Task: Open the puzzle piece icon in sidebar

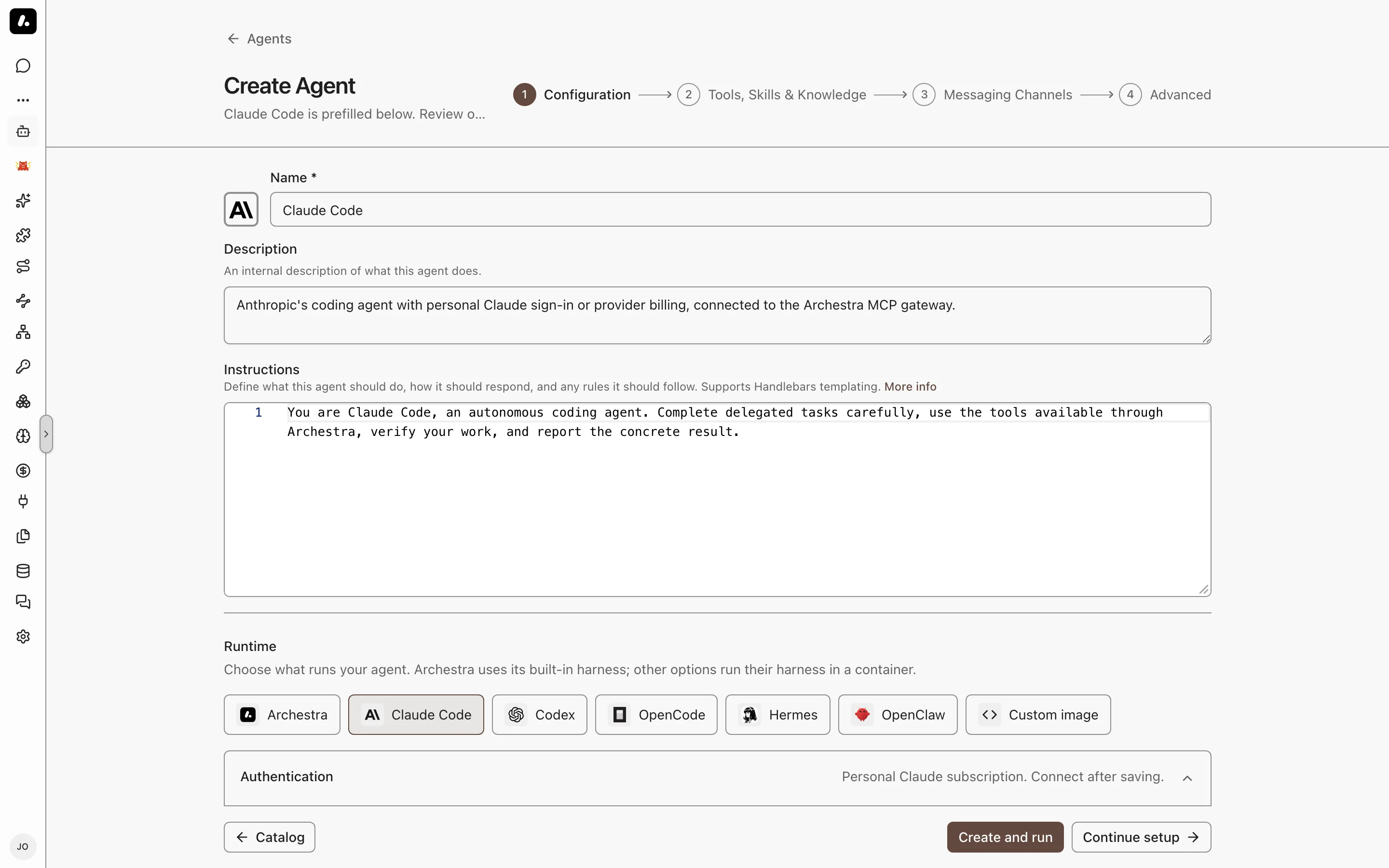Action: coord(23,235)
